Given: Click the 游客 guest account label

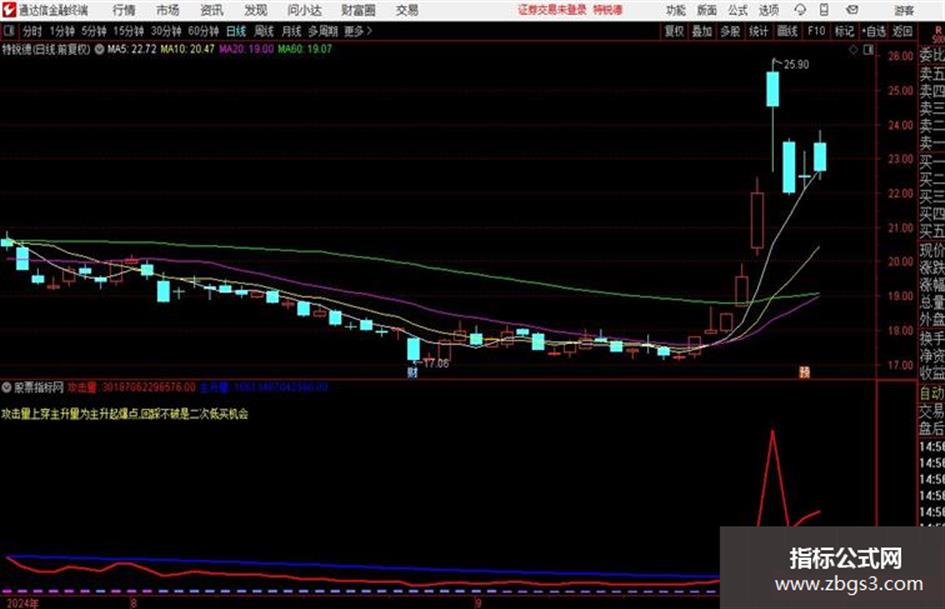Looking at the screenshot, I should 903,10.
